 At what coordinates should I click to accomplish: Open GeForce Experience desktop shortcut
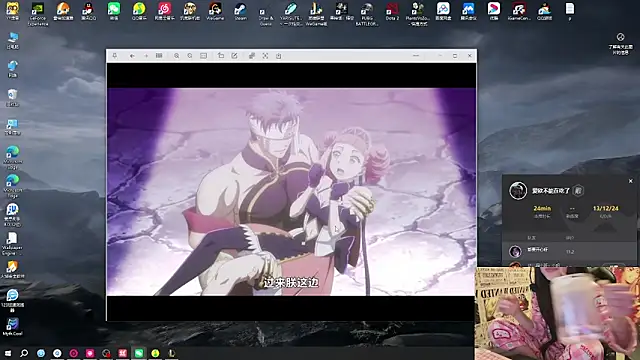click(38, 13)
